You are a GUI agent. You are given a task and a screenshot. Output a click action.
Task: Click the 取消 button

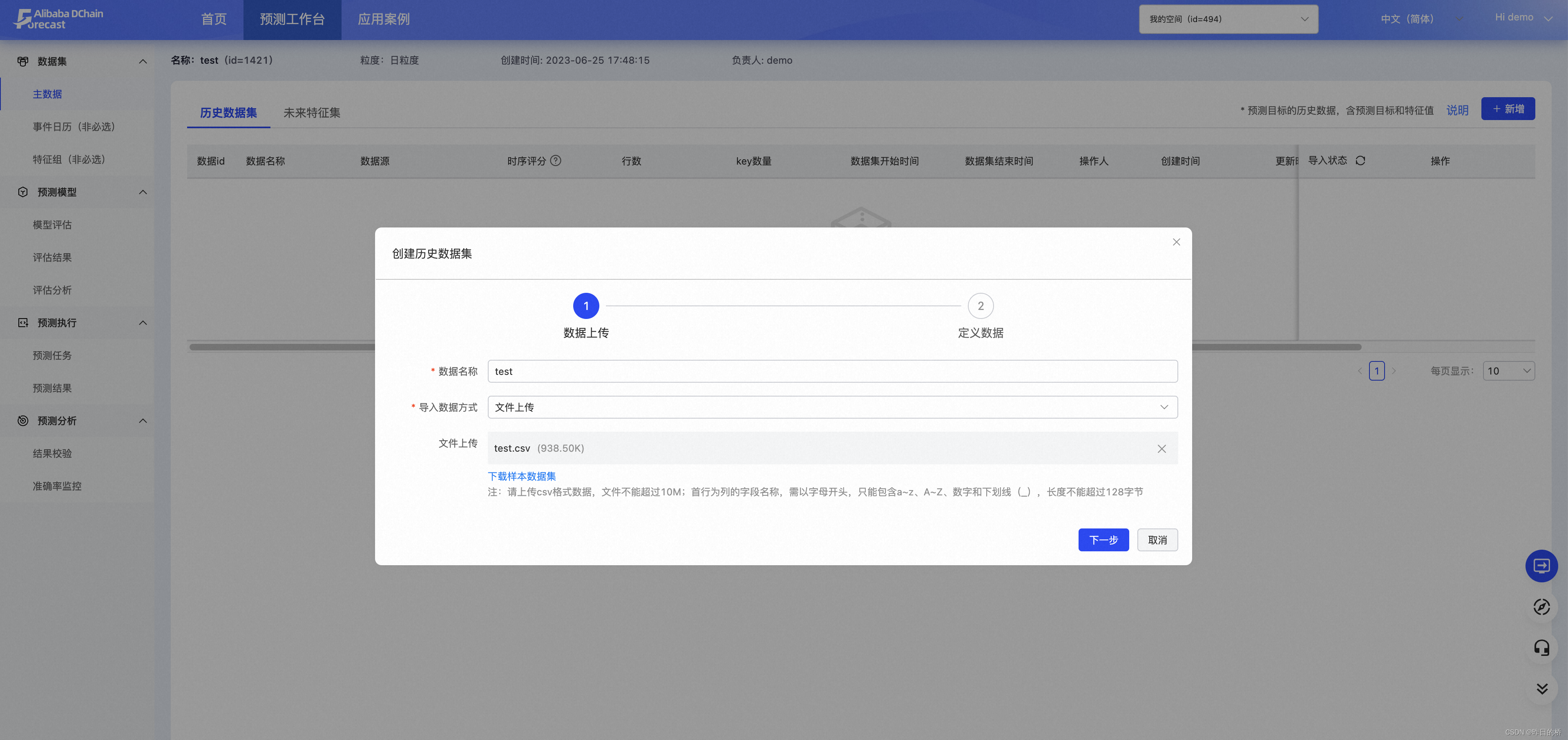click(x=1157, y=540)
